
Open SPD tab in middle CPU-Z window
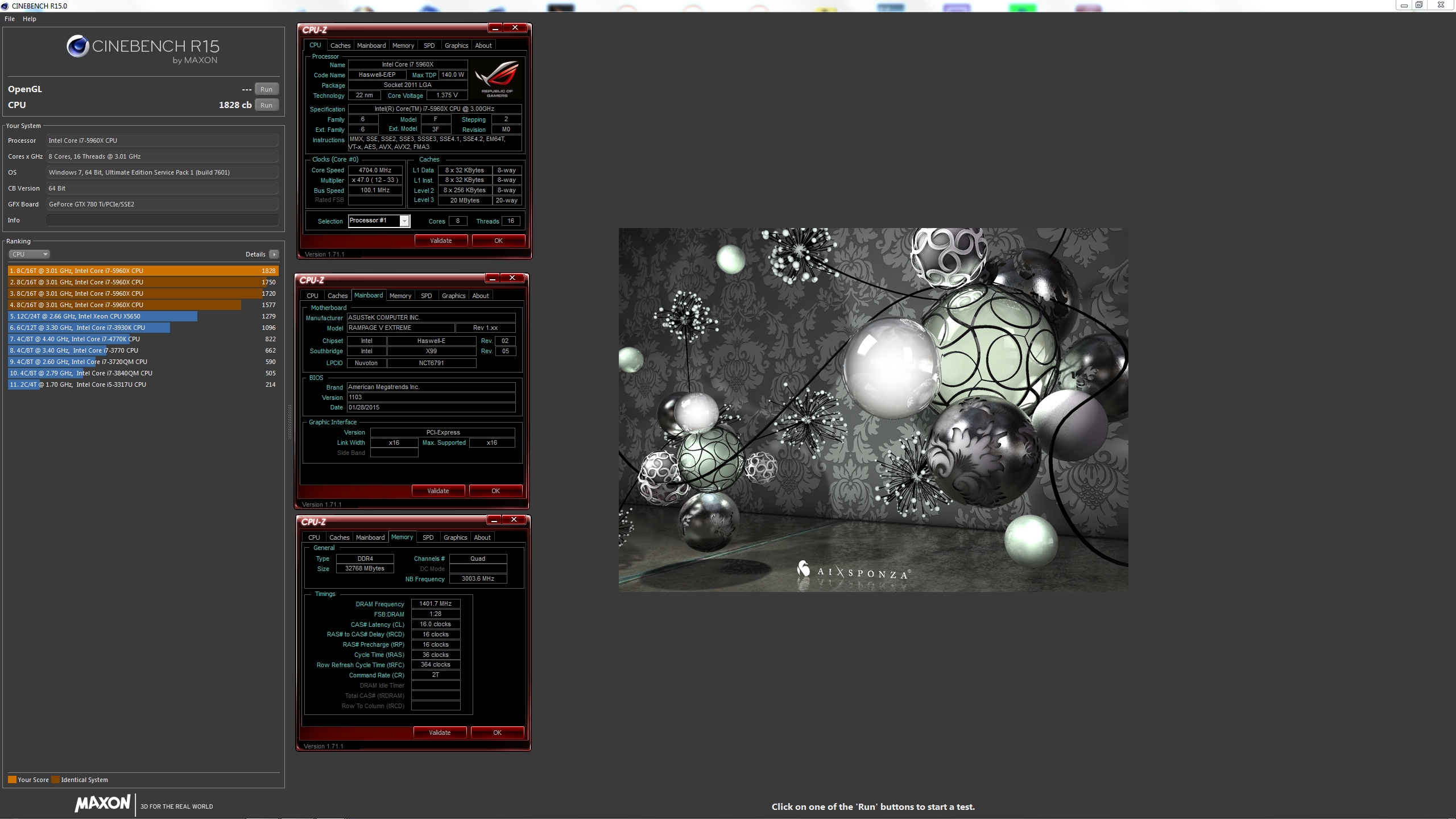click(x=427, y=296)
